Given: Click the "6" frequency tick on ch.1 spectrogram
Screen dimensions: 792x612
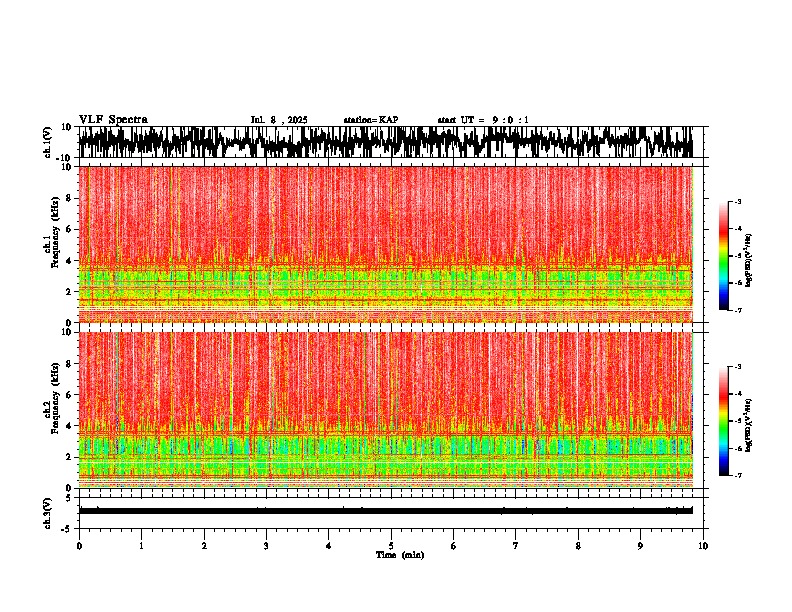Looking at the screenshot, I should [70, 229].
